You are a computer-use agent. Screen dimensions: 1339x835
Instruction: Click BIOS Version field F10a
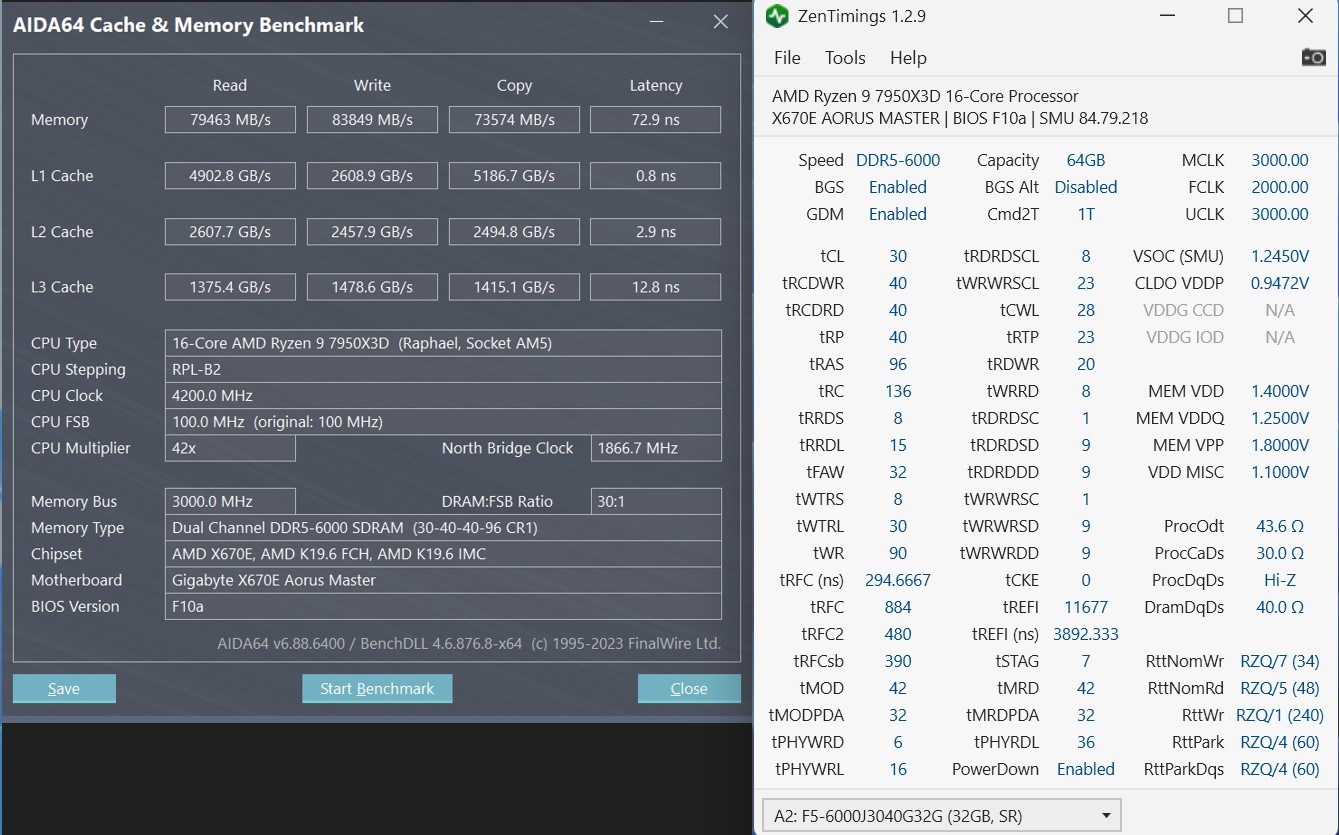click(443, 606)
